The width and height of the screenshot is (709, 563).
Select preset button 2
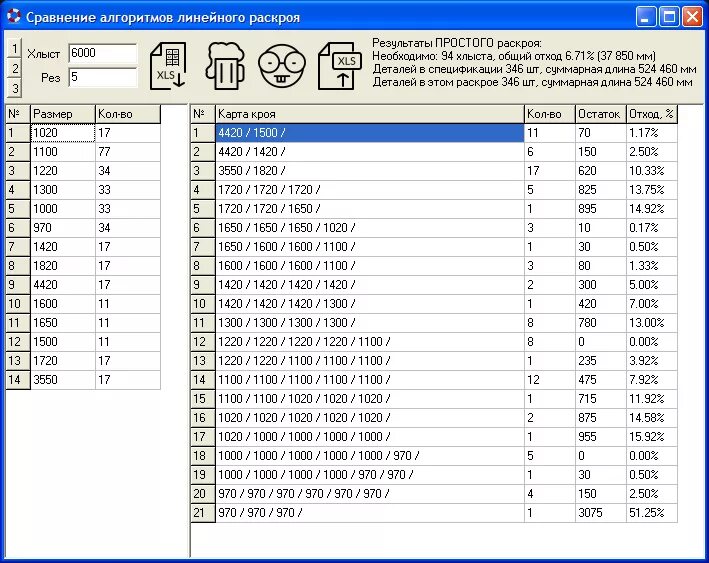(14, 68)
